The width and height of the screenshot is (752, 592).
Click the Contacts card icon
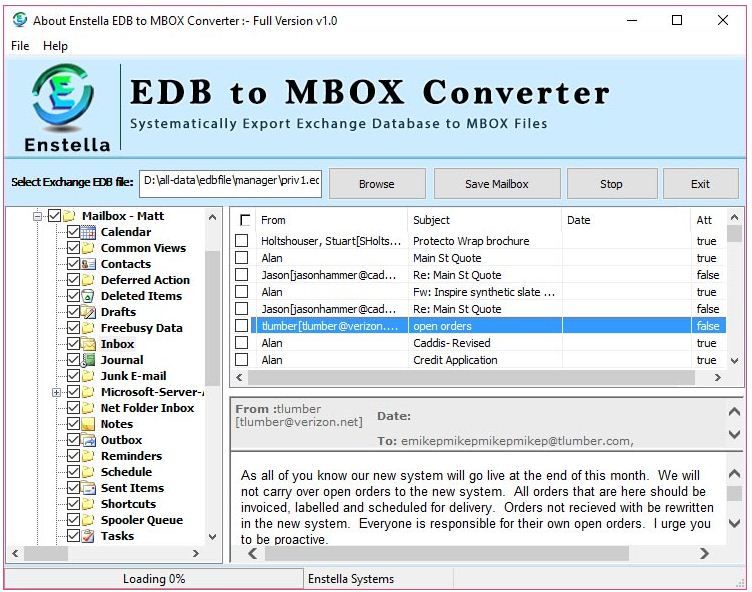88,264
